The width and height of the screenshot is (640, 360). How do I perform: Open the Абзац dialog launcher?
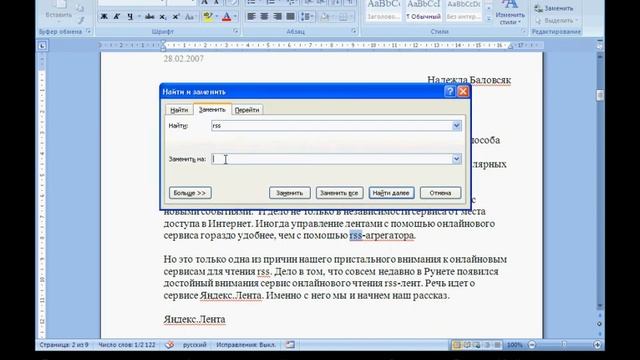tap(354, 31)
